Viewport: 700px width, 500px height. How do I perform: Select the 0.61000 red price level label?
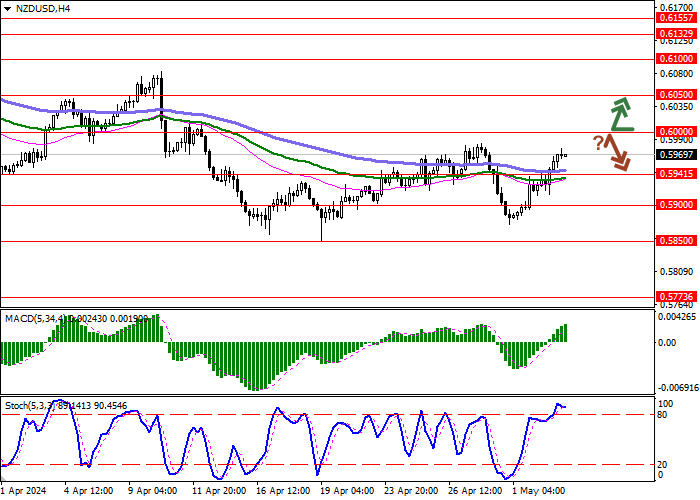(676, 59)
